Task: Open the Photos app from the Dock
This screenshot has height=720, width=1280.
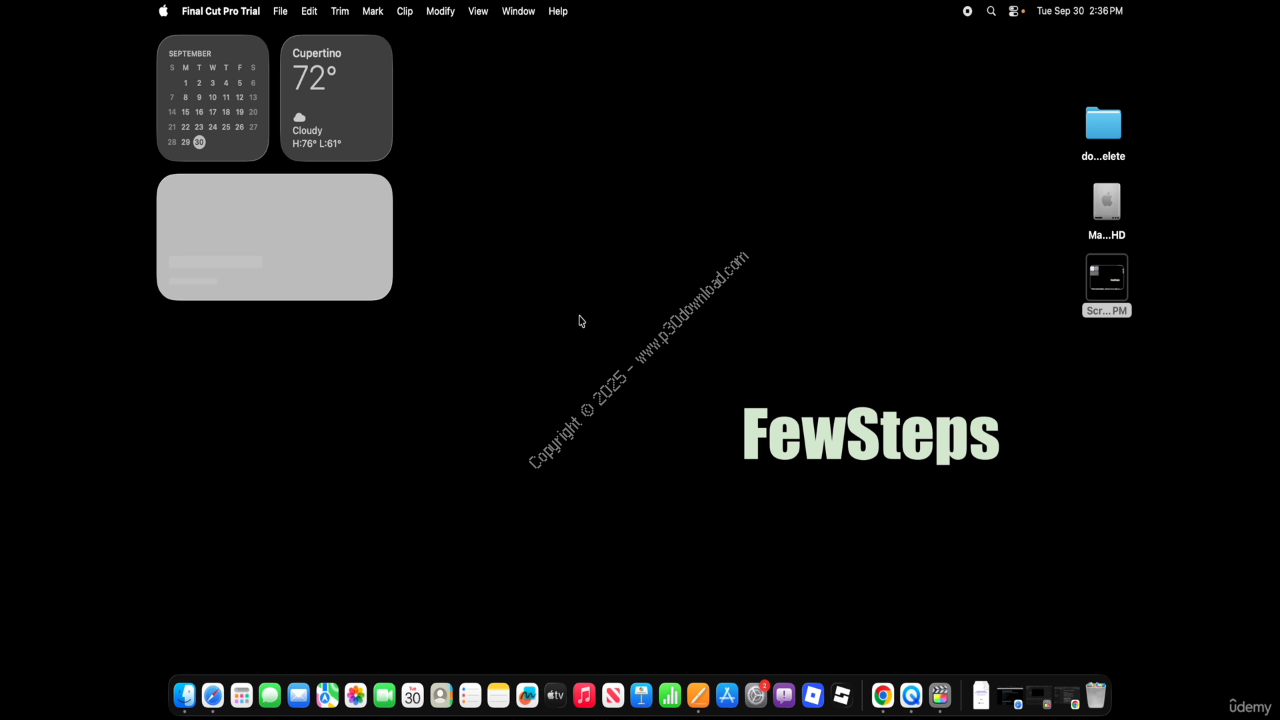Action: pos(356,695)
